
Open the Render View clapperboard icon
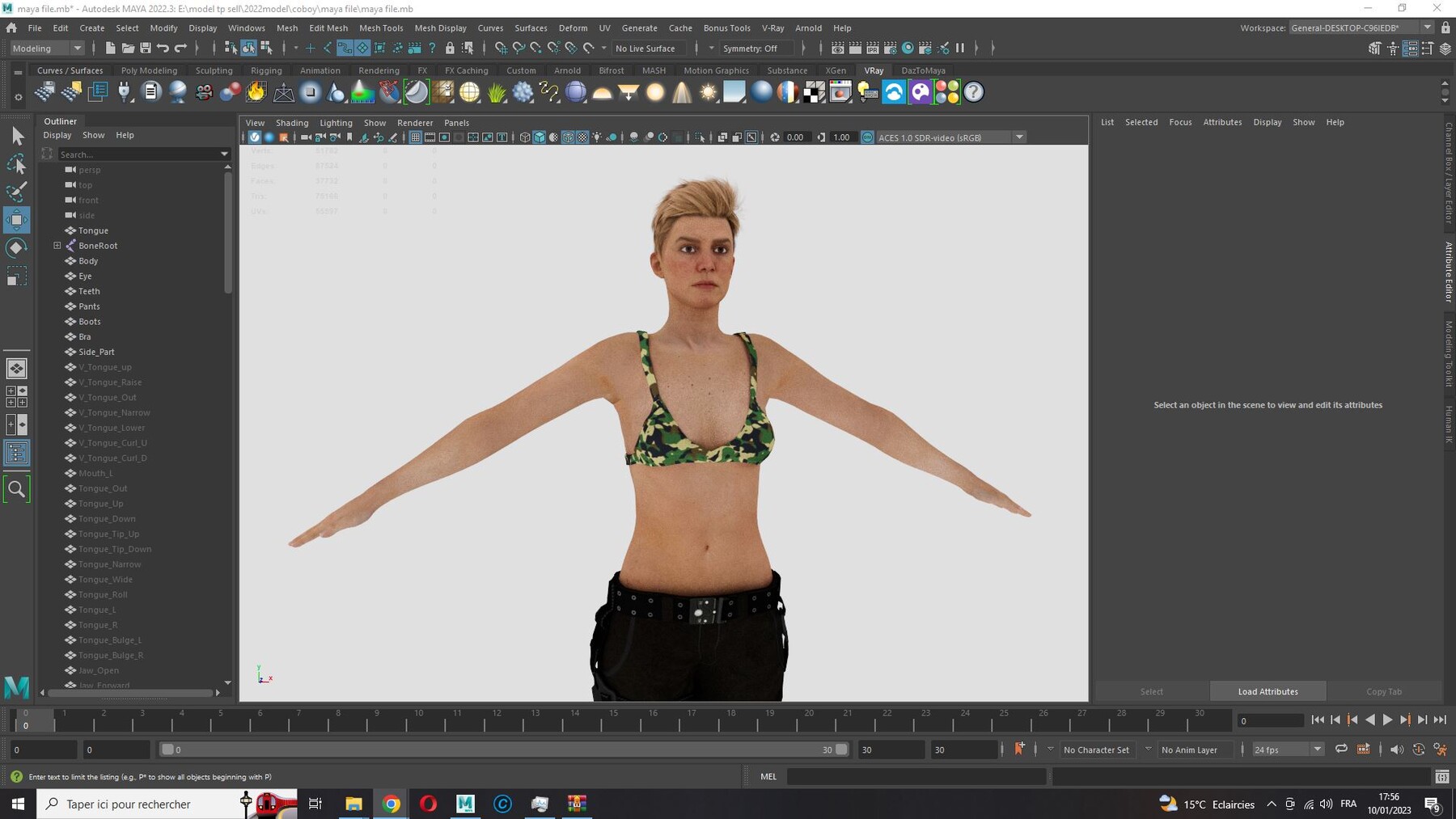click(838, 49)
